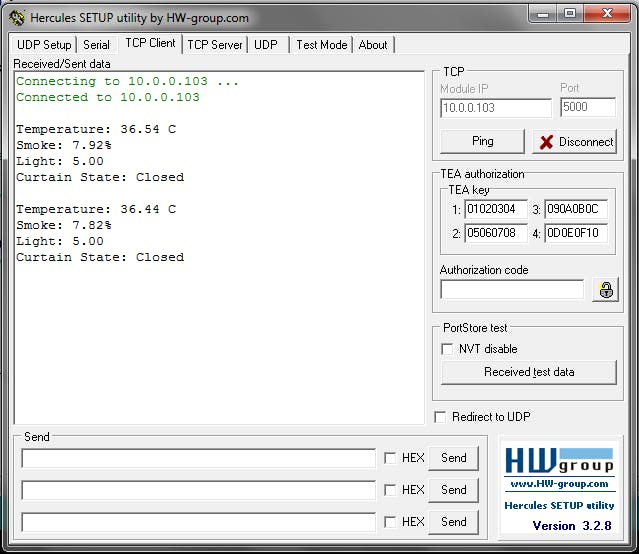639x554 pixels.
Task: Click the HW group logo
Action: pos(559,462)
